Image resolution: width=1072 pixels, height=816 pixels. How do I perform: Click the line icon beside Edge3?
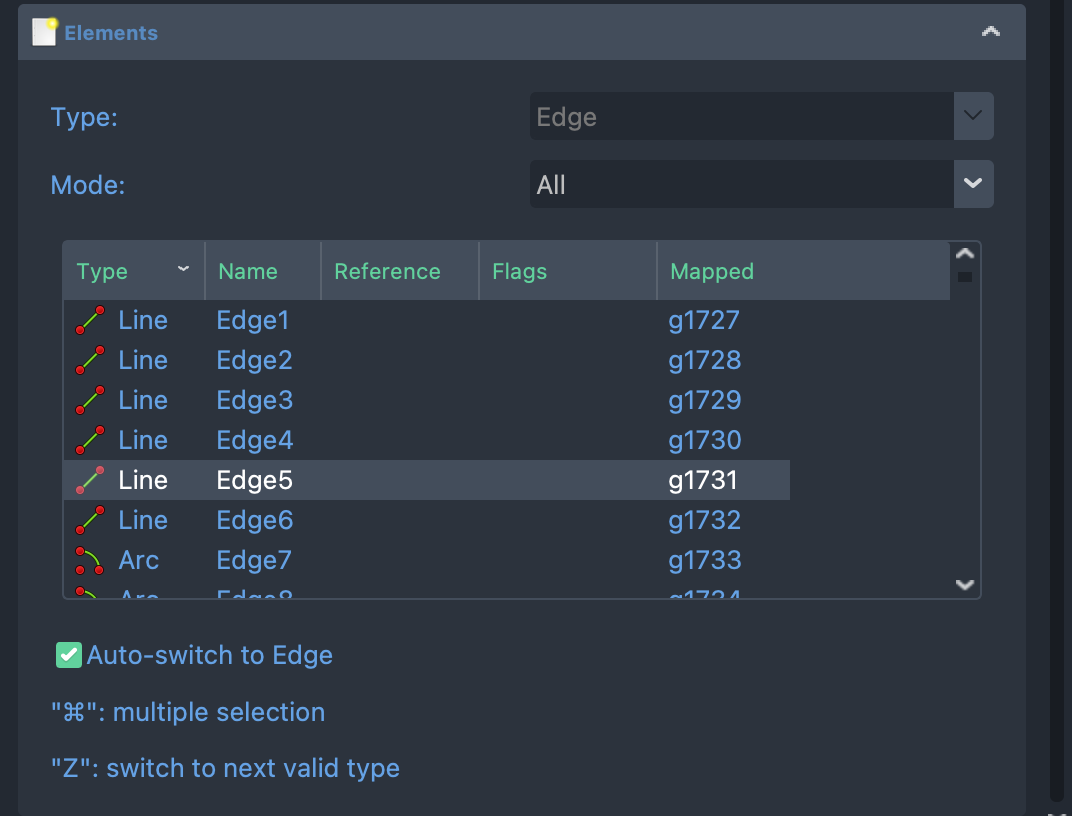coord(91,401)
